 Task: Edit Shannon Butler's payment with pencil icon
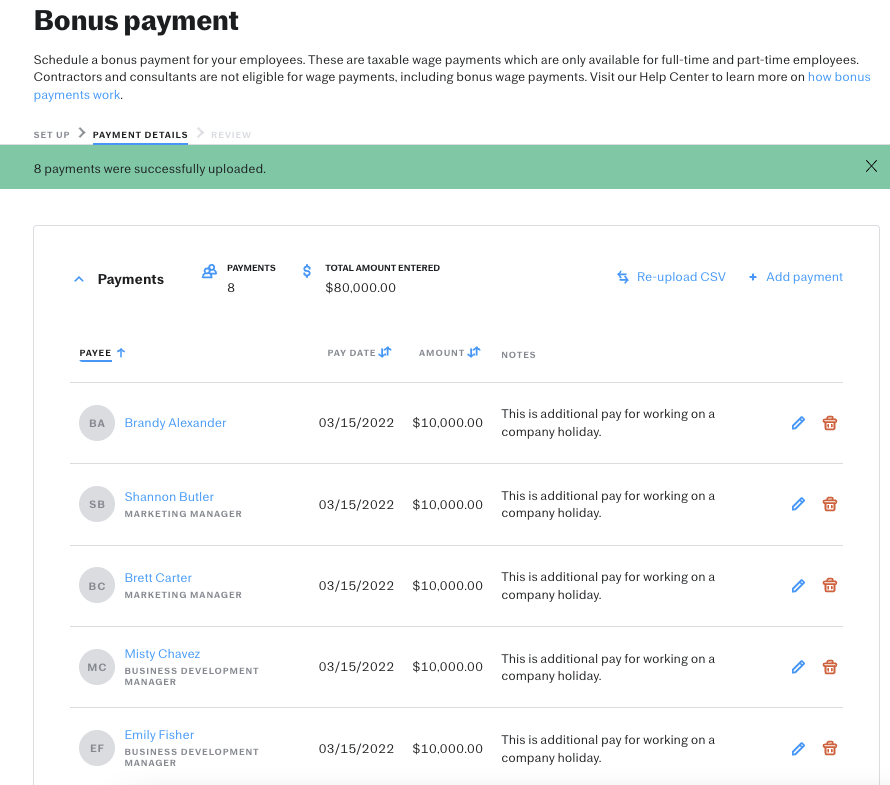pyautogui.click(x=798, y=504)
